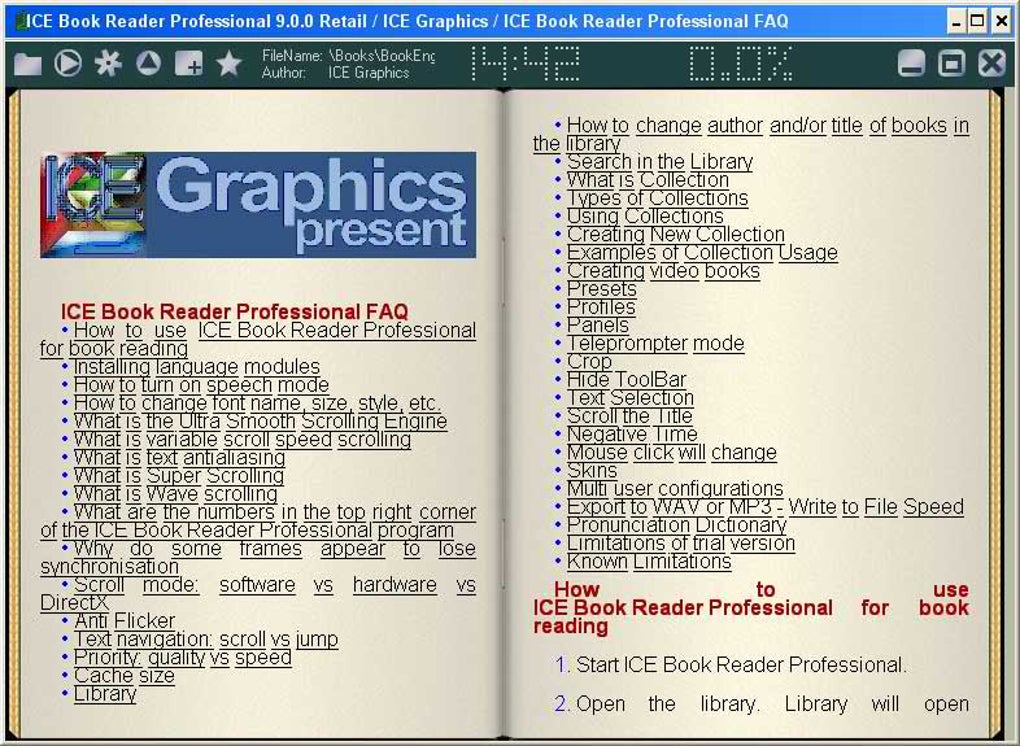Start scrolling with the play icon

click(x=68, y=64)
